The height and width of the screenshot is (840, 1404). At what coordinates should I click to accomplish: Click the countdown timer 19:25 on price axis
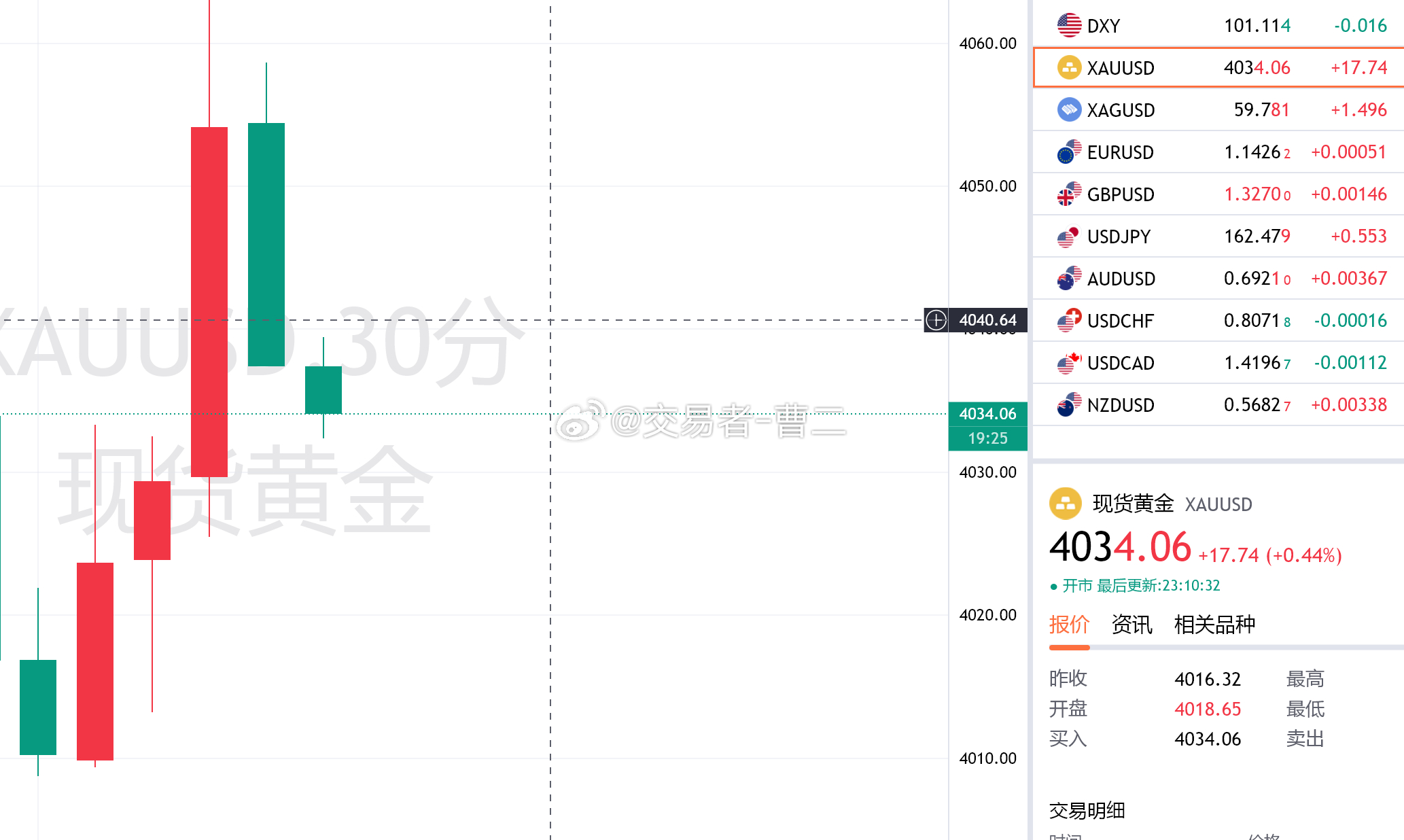[987, 438]
